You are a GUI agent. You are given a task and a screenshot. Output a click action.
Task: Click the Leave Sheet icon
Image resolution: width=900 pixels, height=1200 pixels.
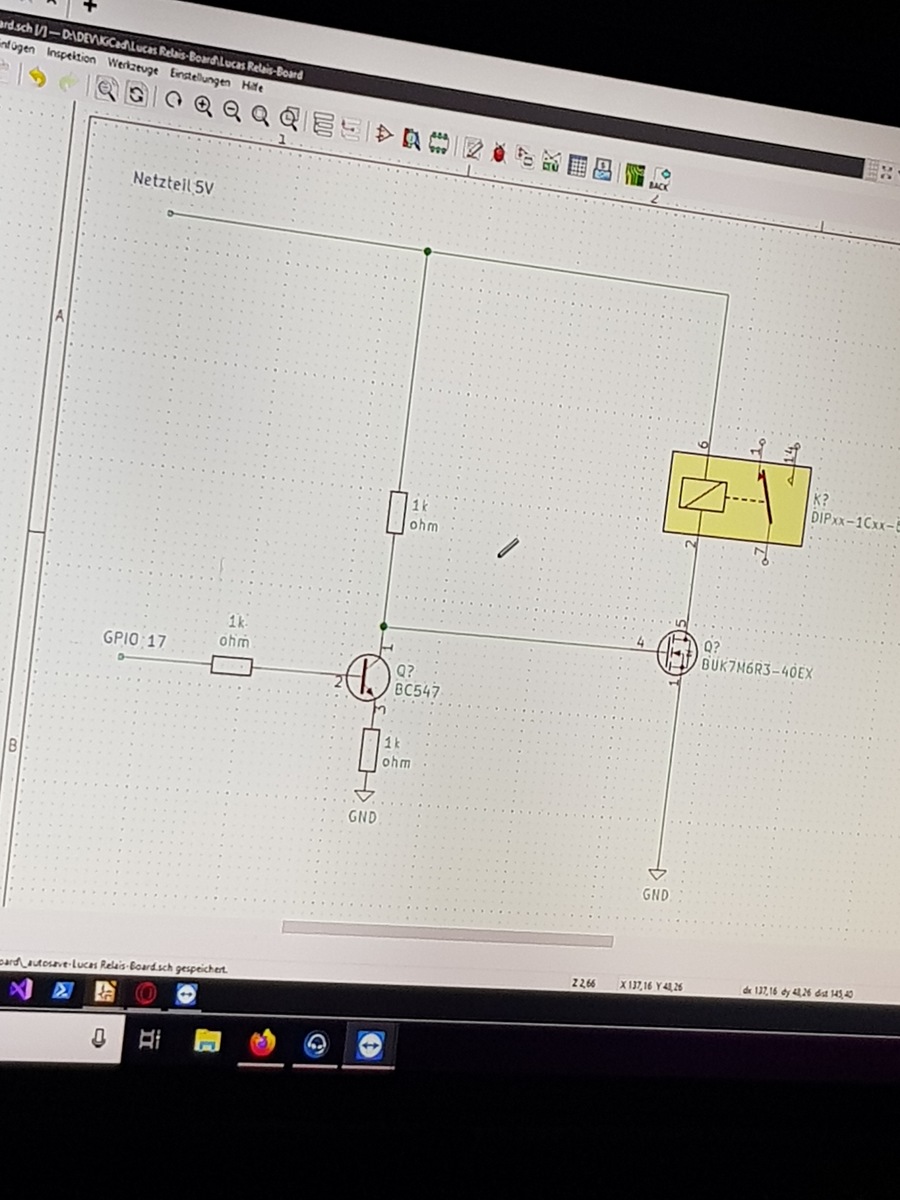click(350, 128)
